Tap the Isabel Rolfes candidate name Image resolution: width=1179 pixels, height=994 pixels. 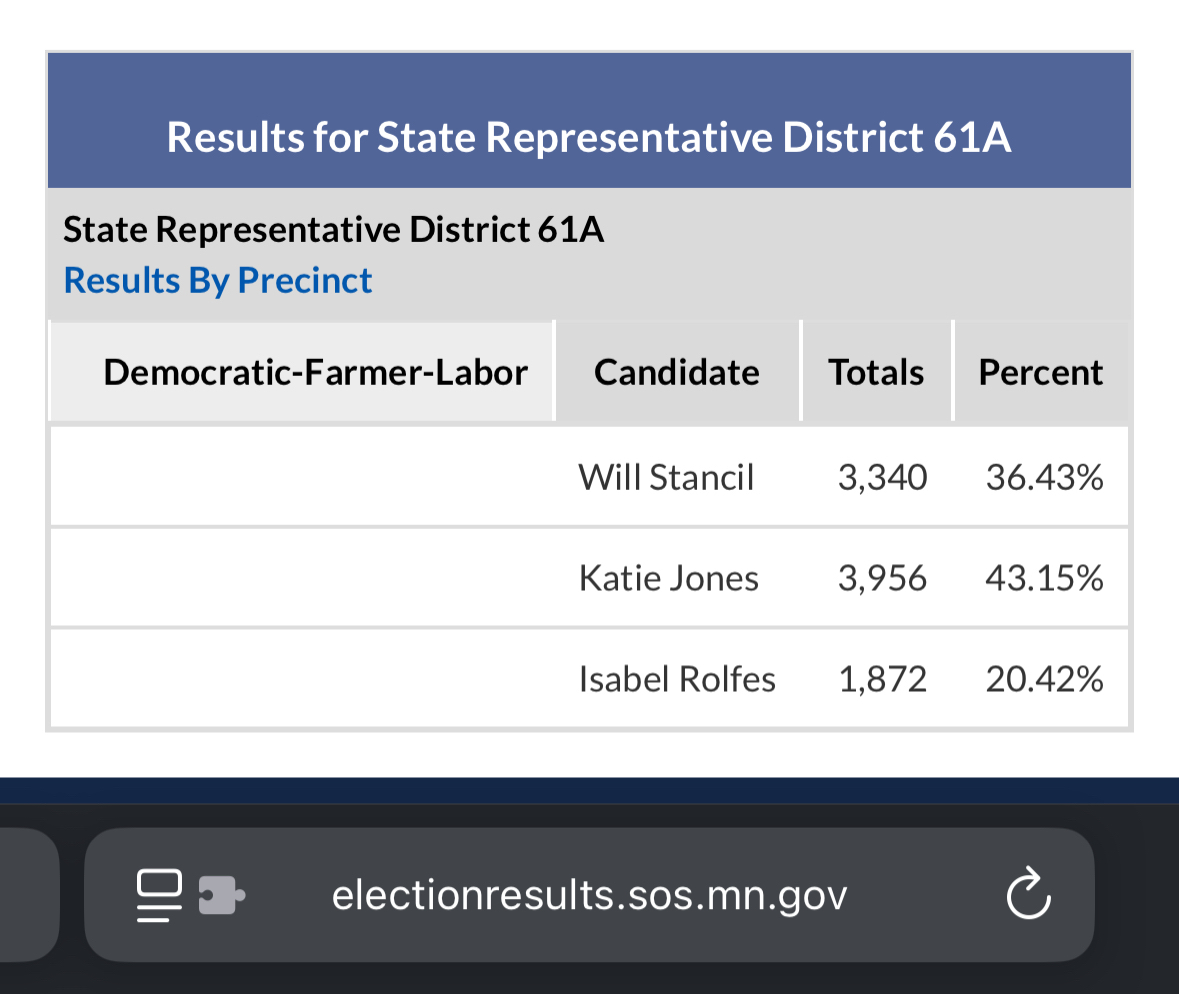click(677, 679)
